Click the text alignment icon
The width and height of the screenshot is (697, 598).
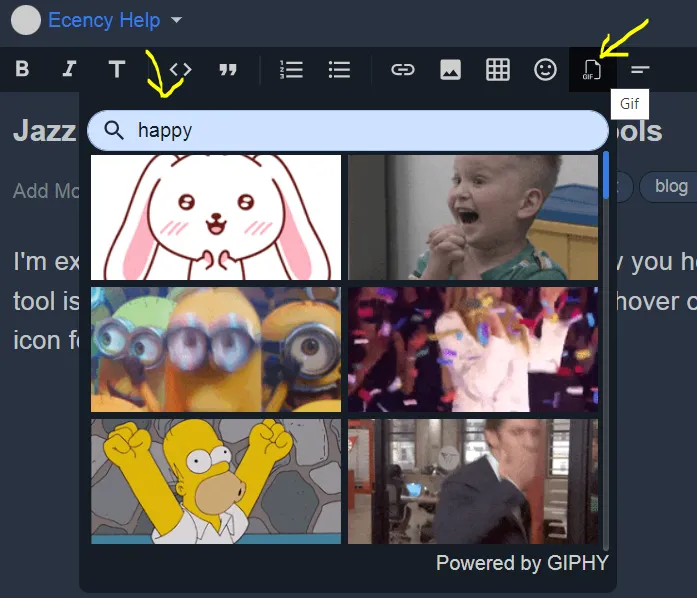640,69
